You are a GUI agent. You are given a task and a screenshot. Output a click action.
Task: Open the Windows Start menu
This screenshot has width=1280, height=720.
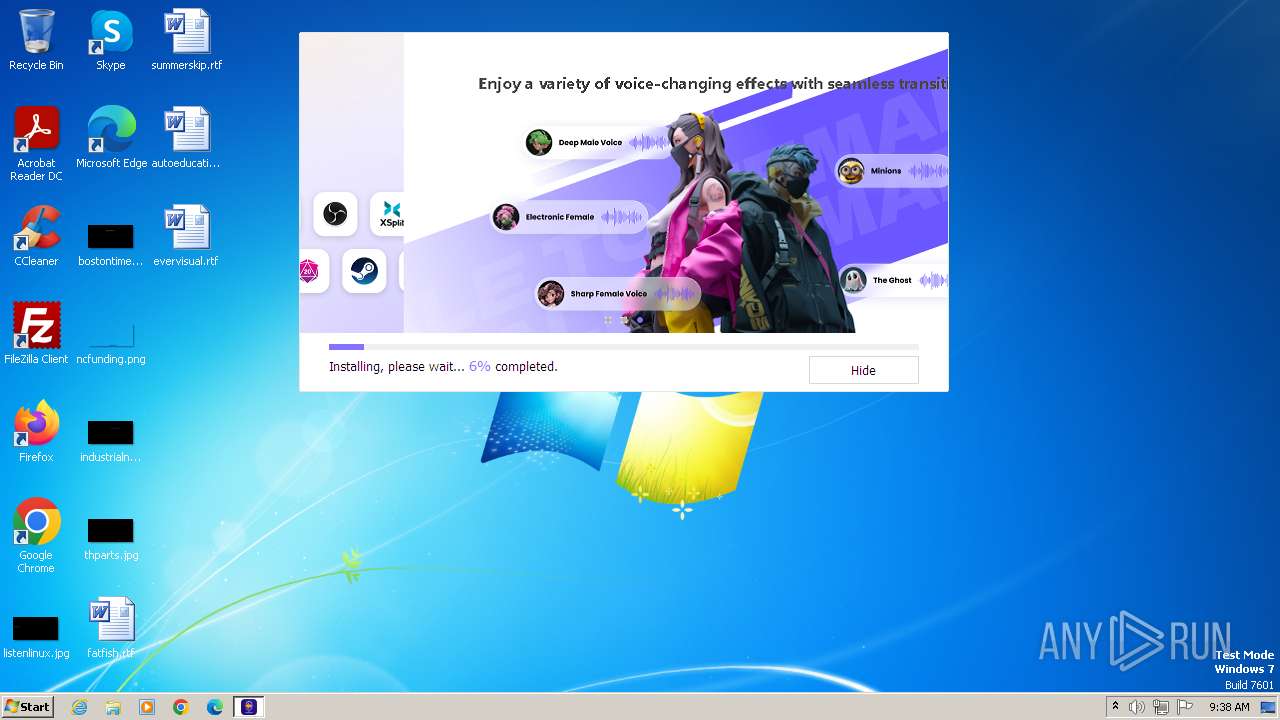[27, 706]
